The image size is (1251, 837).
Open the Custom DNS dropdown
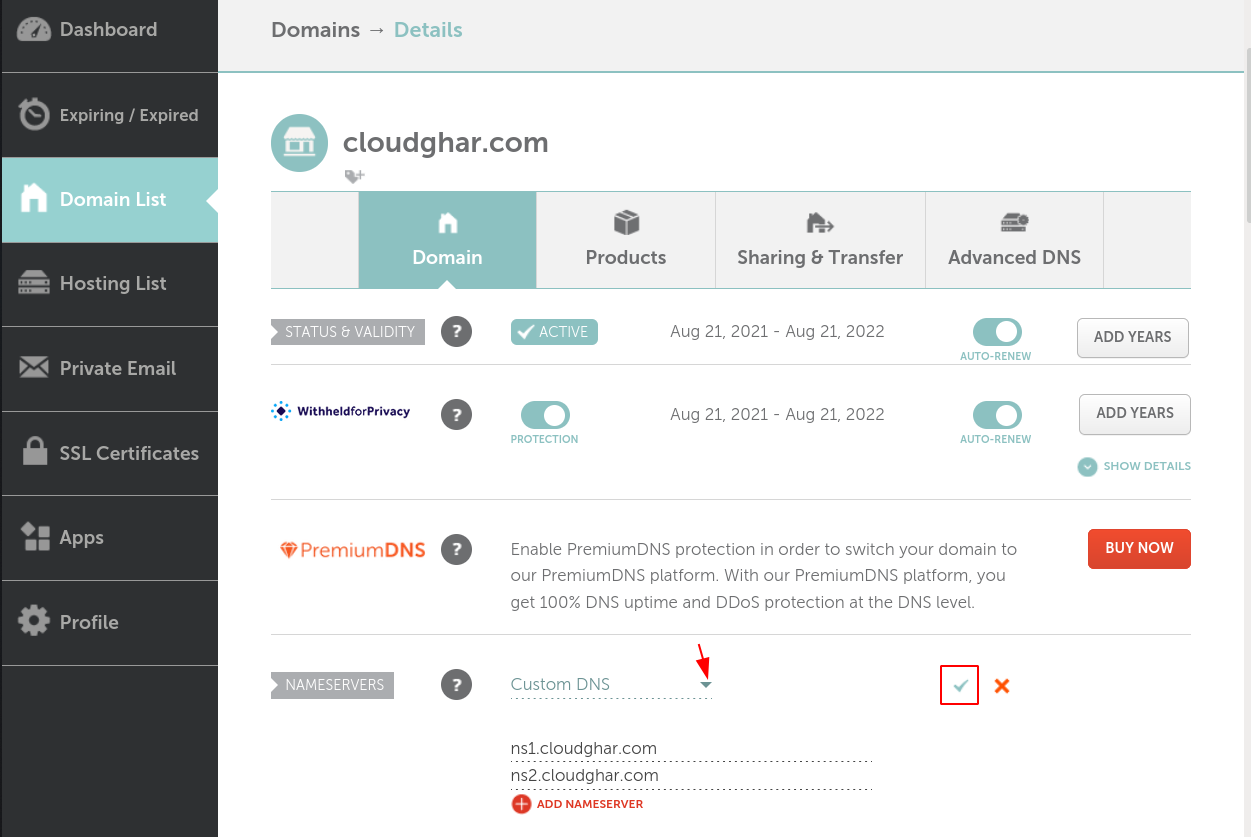611,685
